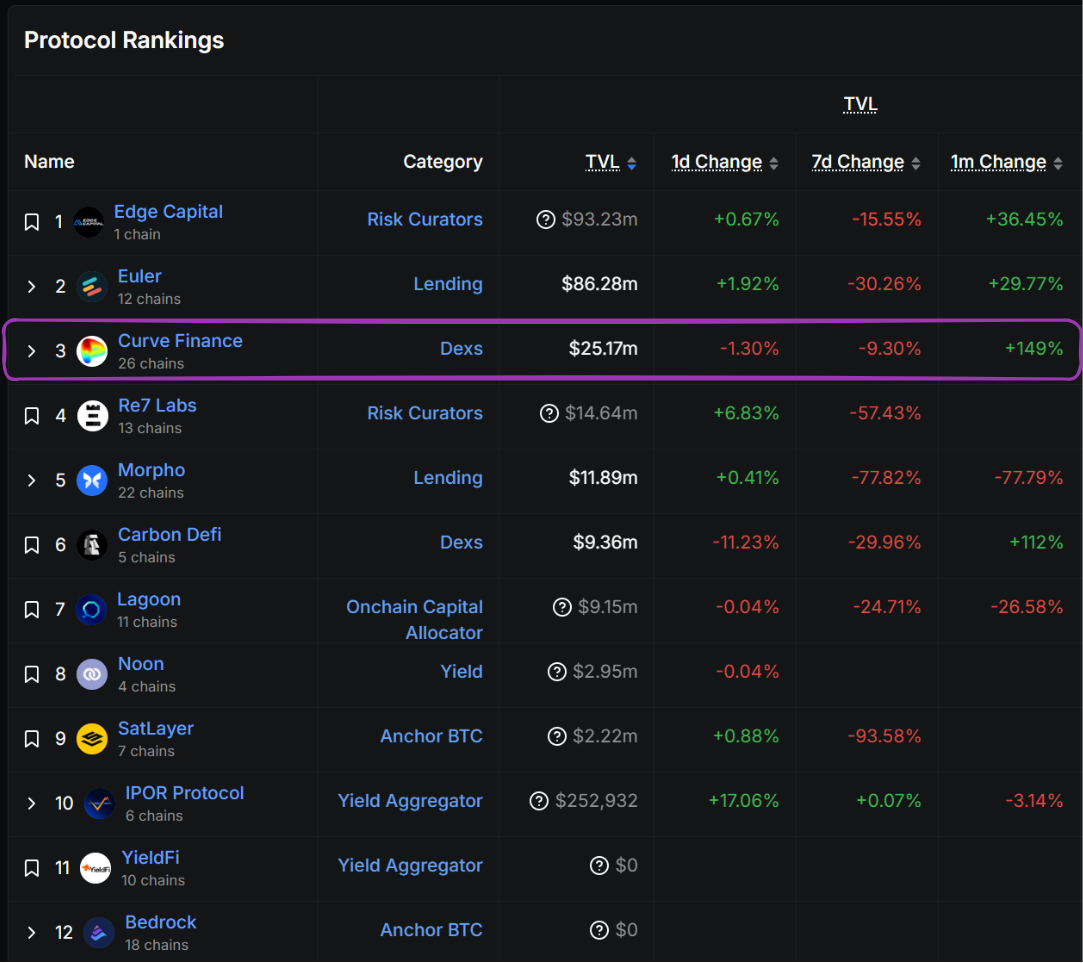Bookmark the Noon protocol
The image size is (1083, 963).
[32, 674]
